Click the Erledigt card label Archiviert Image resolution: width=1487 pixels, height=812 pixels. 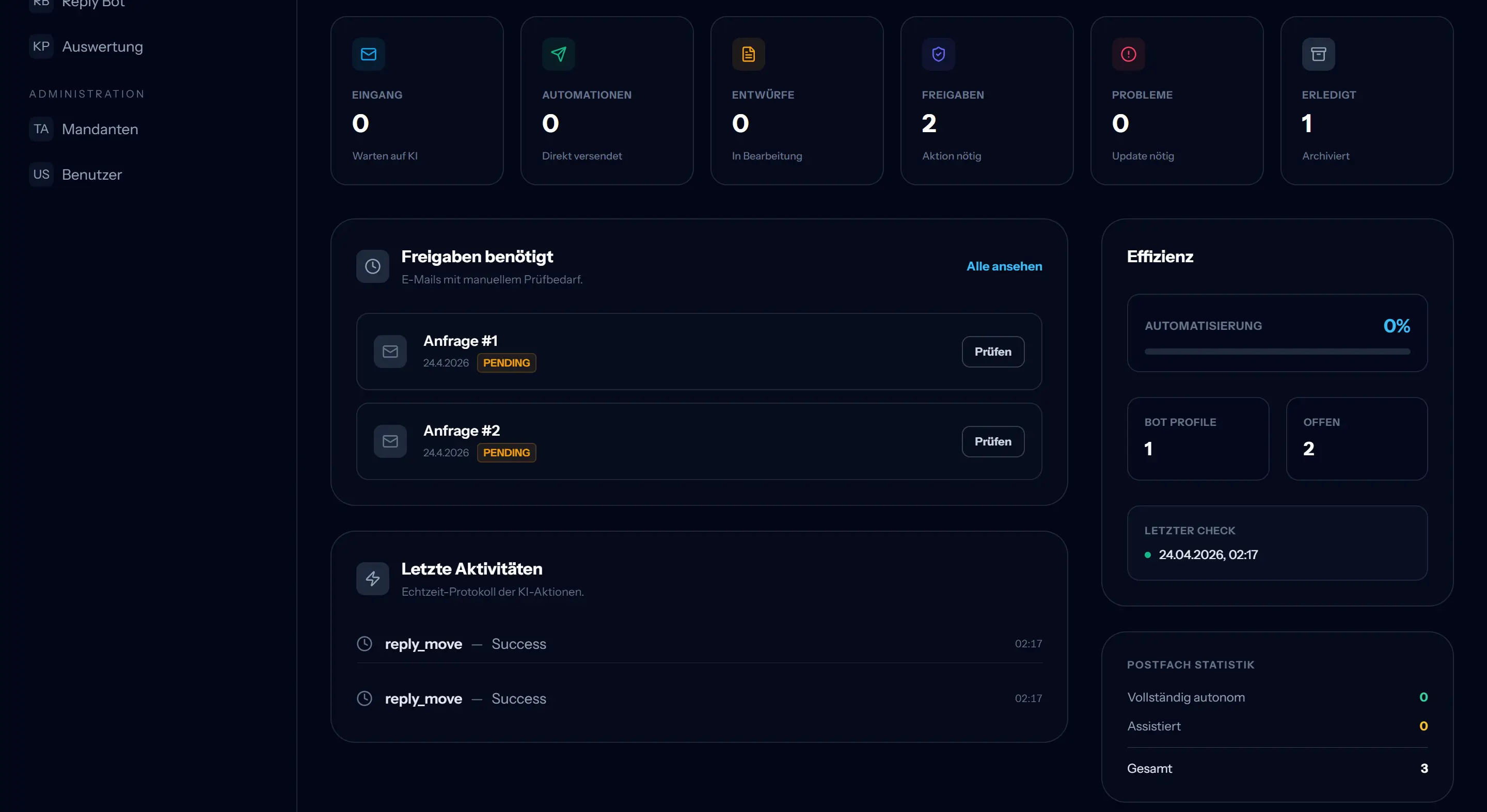tap(1325, 156)
